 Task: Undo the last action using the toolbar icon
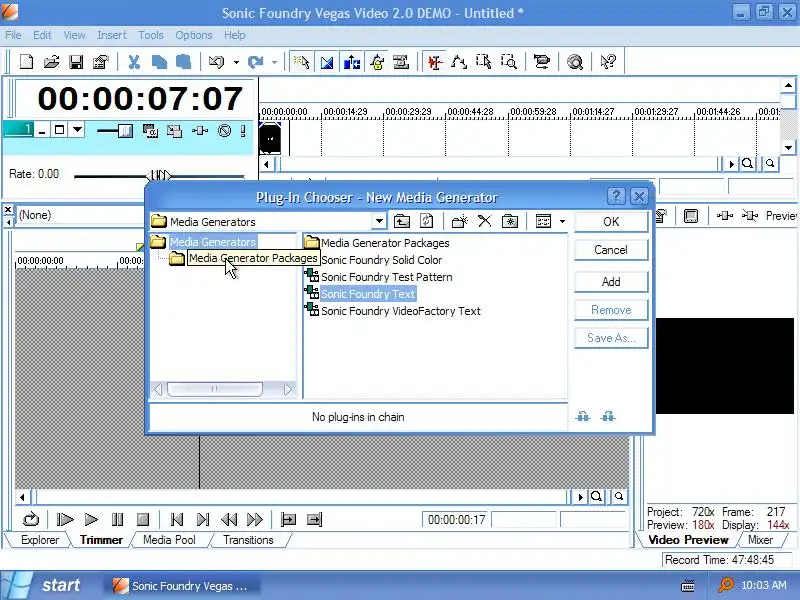point(216,62)
